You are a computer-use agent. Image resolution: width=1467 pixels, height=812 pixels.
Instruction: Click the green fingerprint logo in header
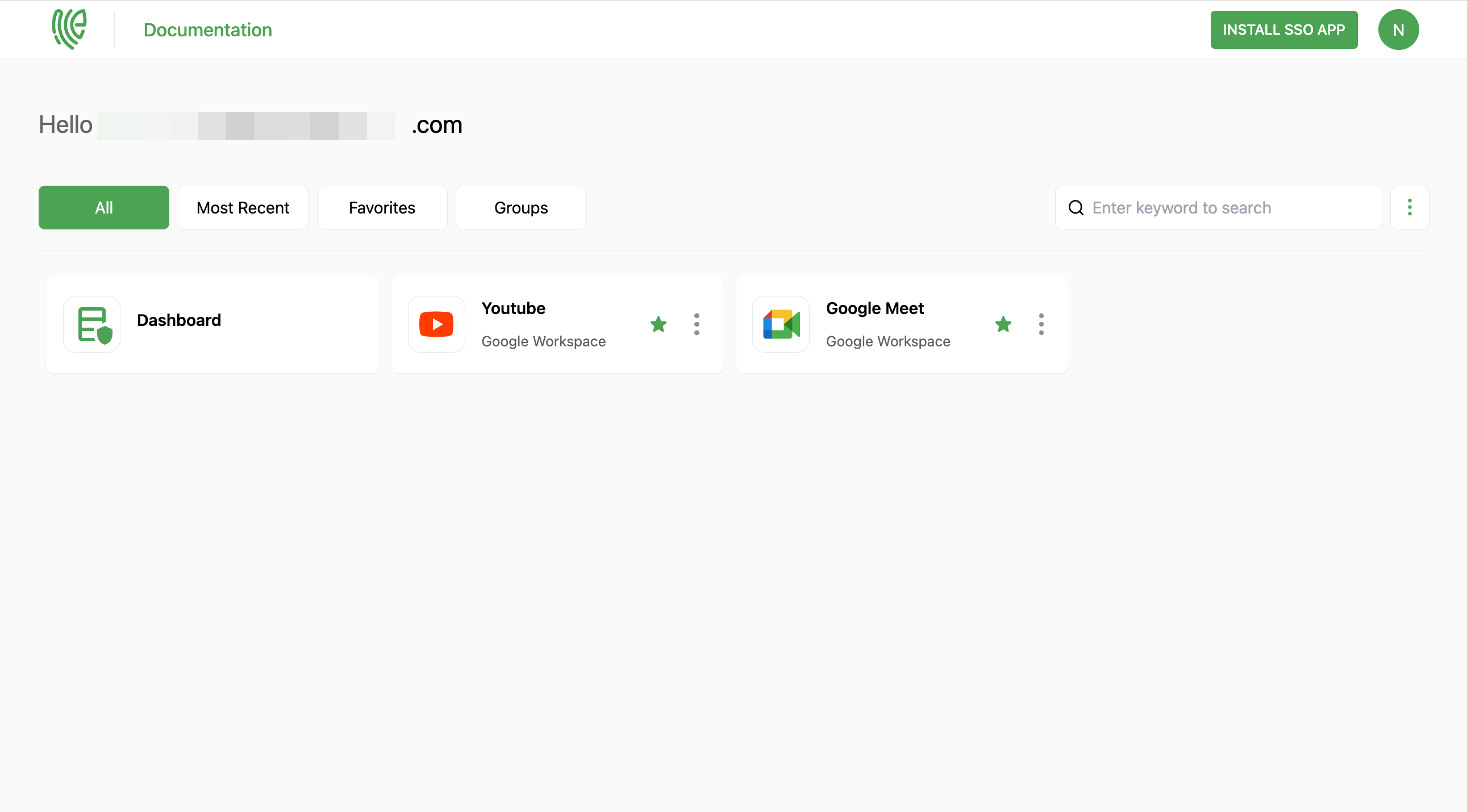[x=69, y=29]
